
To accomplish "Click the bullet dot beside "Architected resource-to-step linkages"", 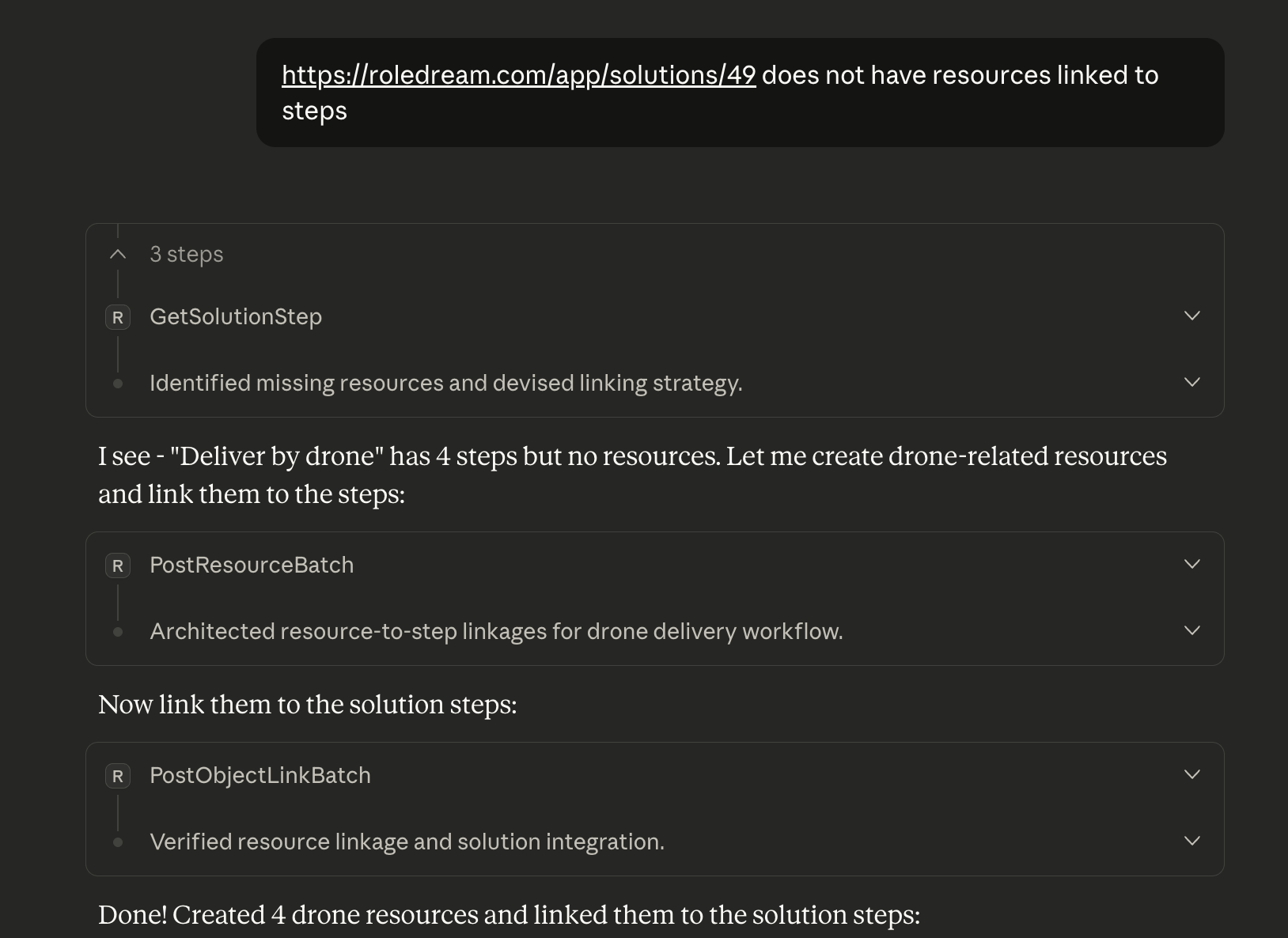I will click(117, 631).
